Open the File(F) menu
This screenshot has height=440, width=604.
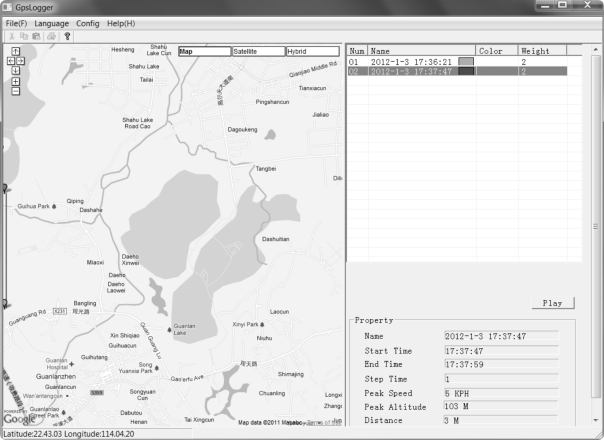pos(16,24)
